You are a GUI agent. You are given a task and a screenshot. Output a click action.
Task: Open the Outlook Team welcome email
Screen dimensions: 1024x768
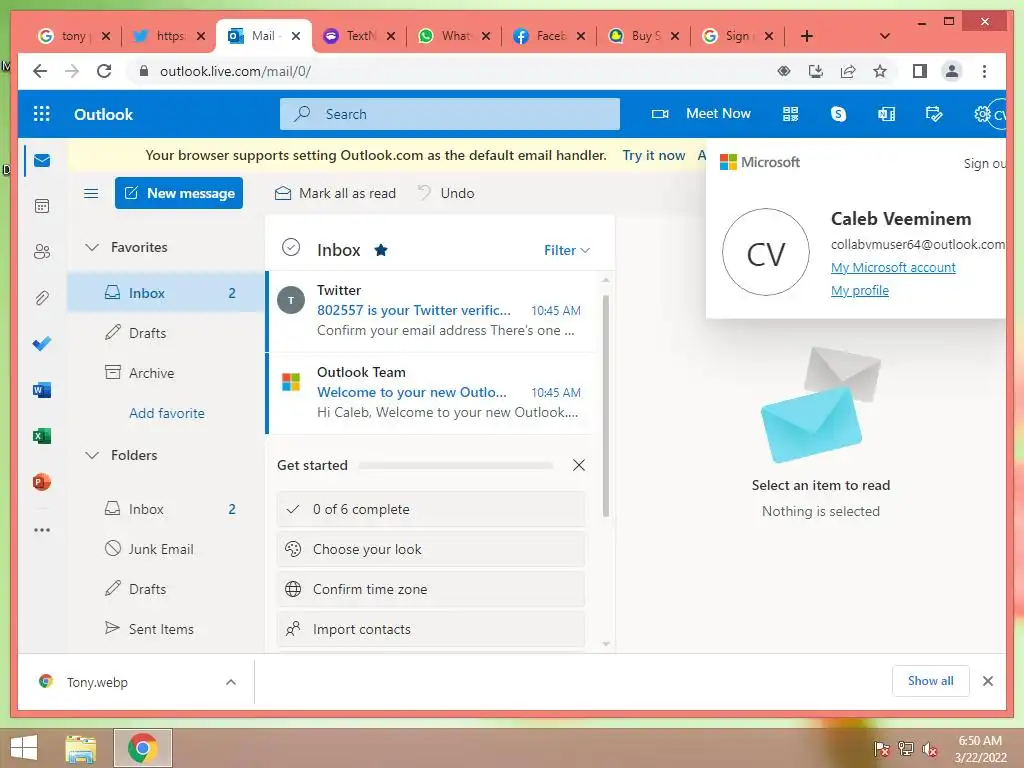[431, 393]
